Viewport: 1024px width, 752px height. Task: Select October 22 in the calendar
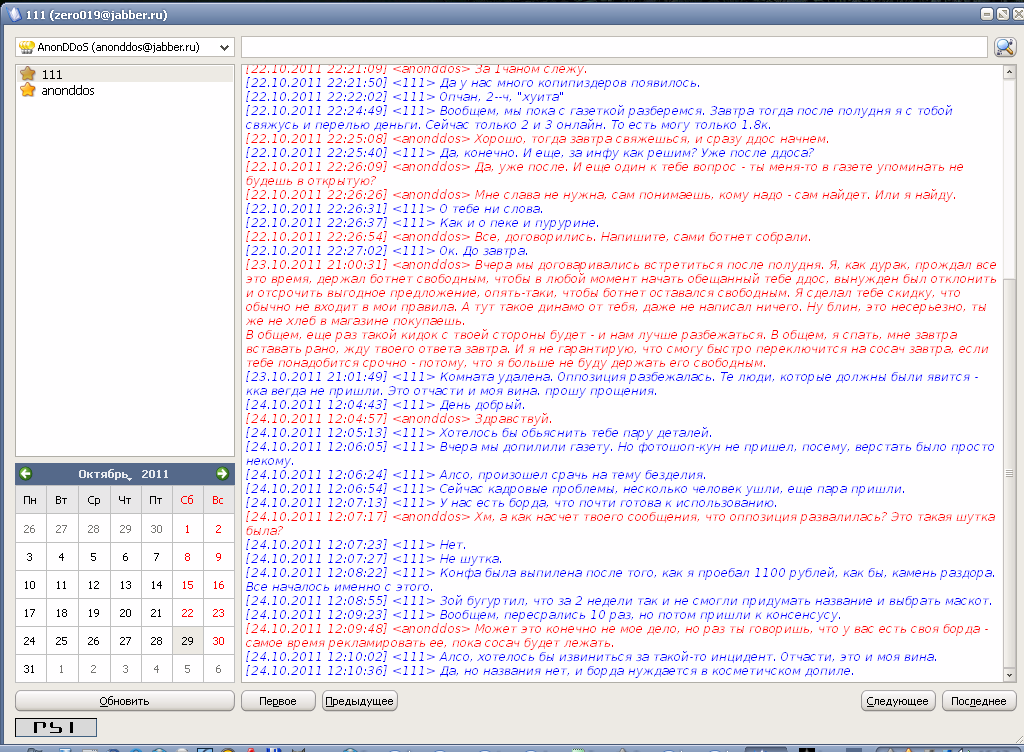pos(187,613)
